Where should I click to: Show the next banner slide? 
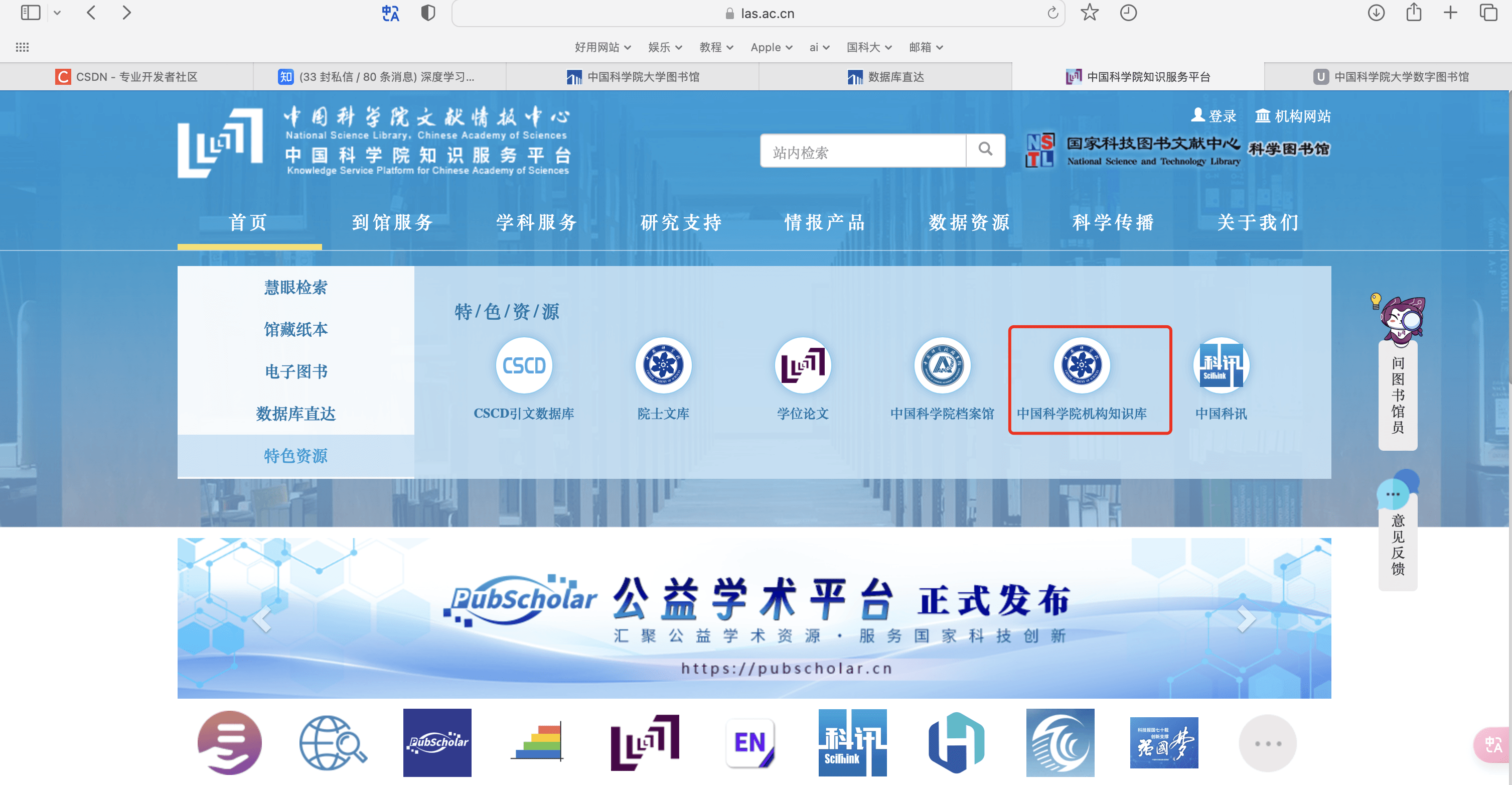[1246, 618]
